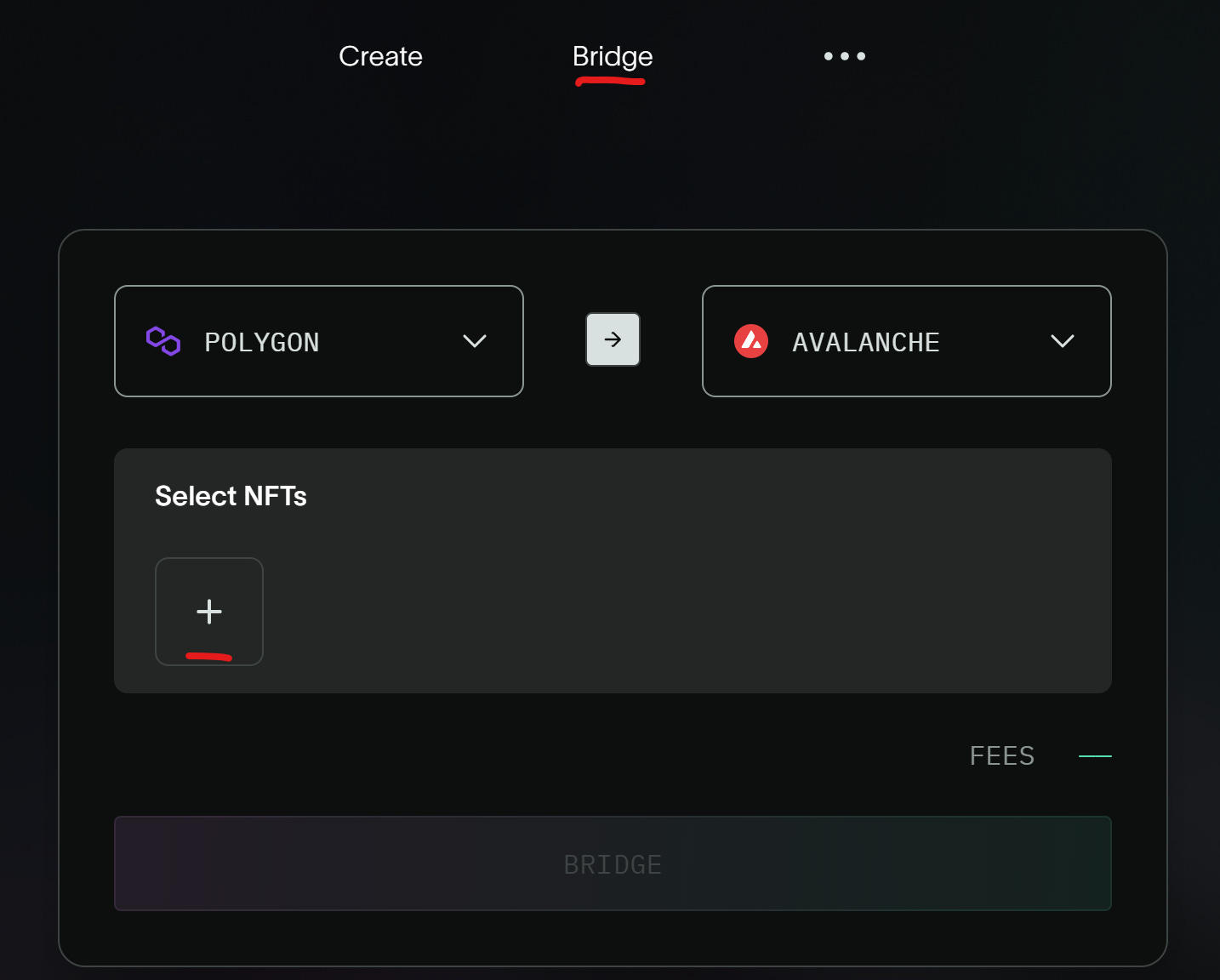This screenshot has width=1220, height=980.
Task: Expand the Avalanche destination chain dropdown
Action: tap(1062, 341)
